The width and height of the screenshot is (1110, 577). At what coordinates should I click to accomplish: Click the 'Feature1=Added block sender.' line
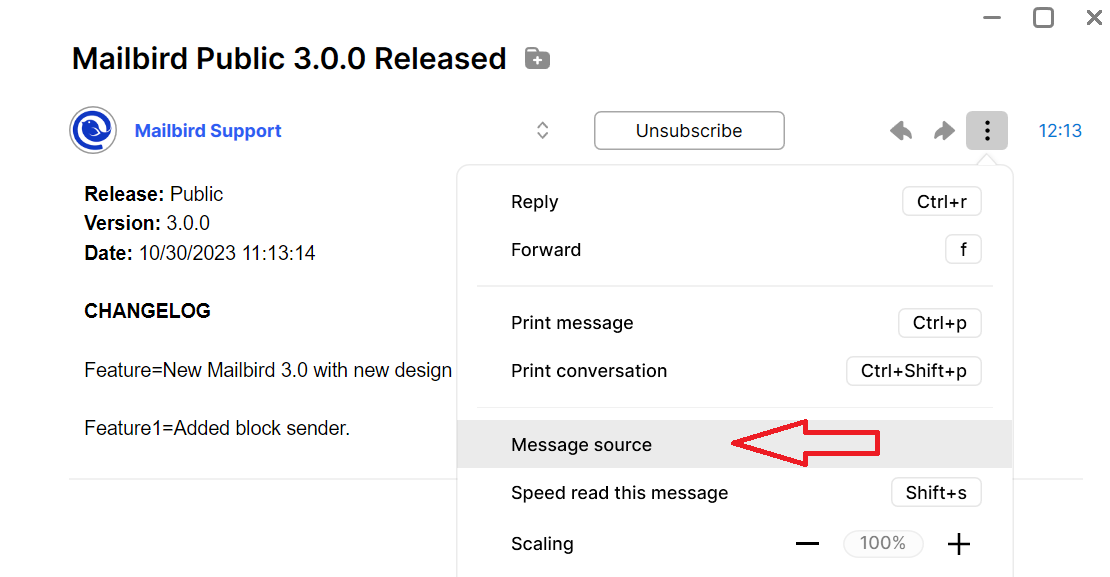(217, 428)
